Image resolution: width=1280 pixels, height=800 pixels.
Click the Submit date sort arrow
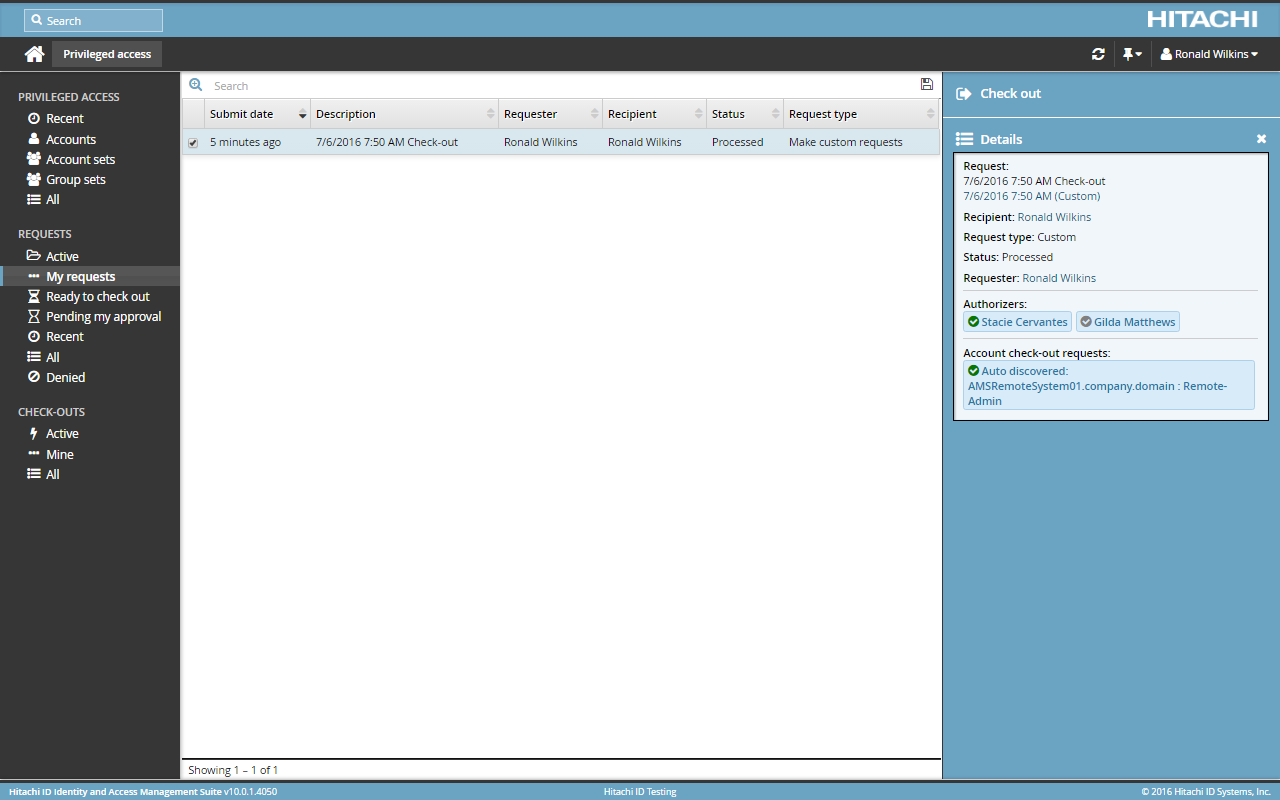(302, 113)
